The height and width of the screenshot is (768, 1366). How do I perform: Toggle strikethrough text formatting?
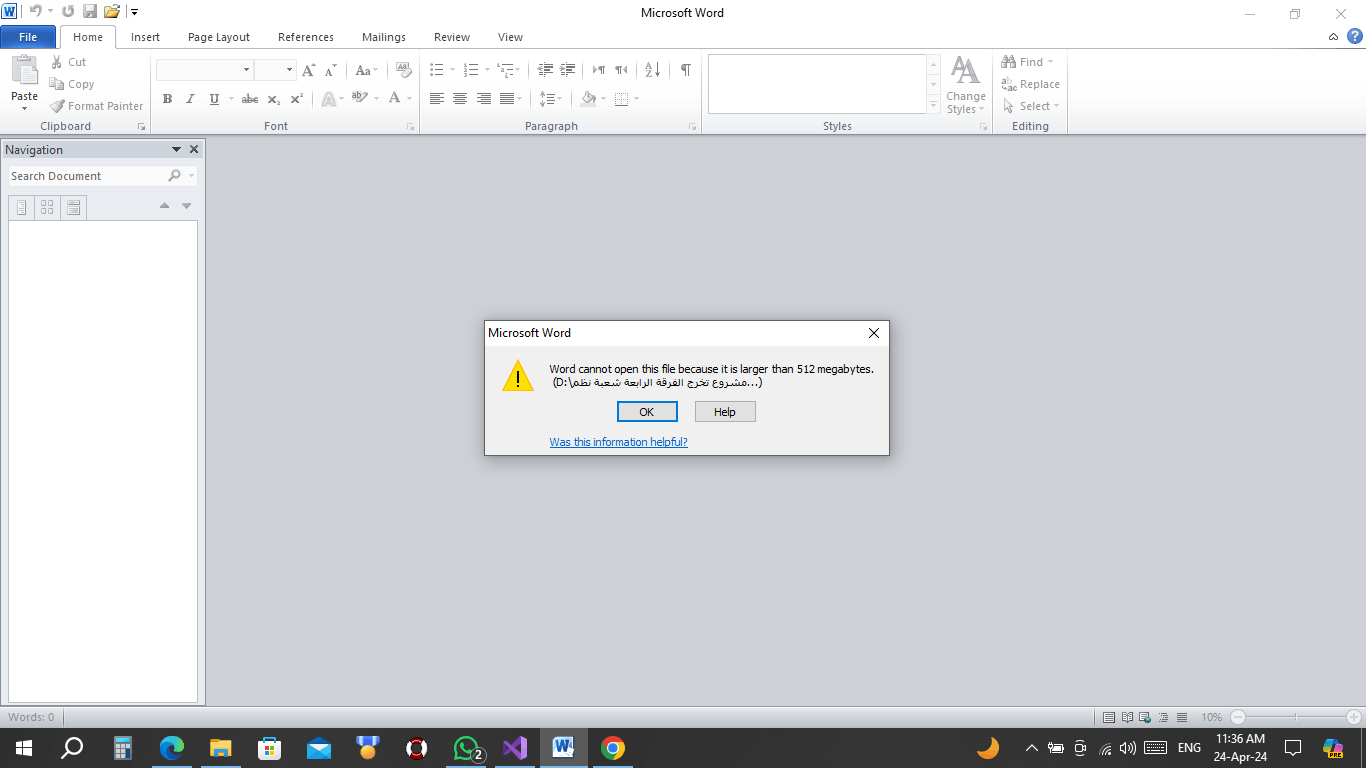pos(250,99)
